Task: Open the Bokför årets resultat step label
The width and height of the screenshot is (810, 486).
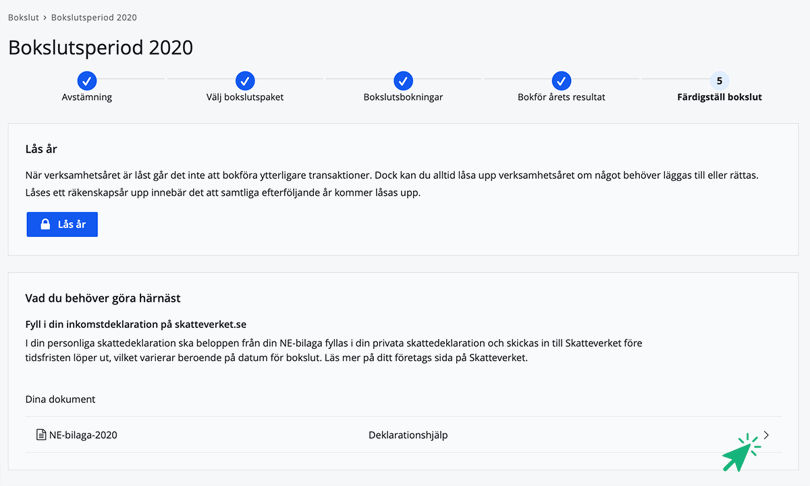Action: (x=561, y=97)
